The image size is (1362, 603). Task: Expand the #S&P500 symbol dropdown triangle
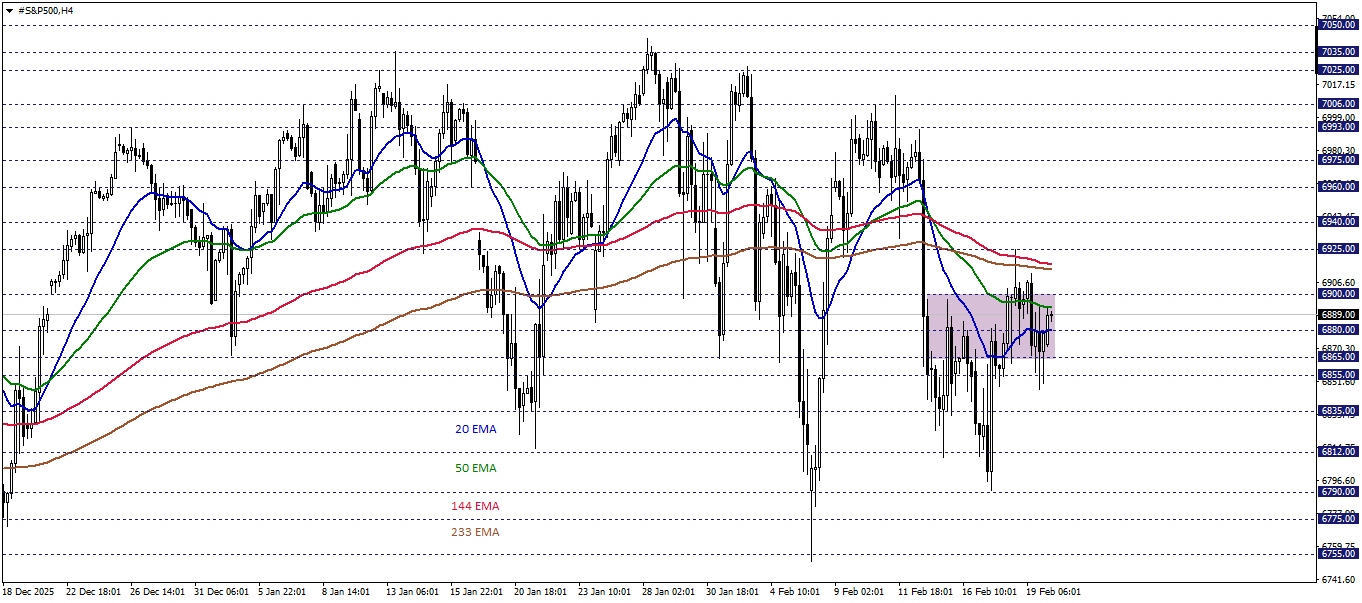9,10
